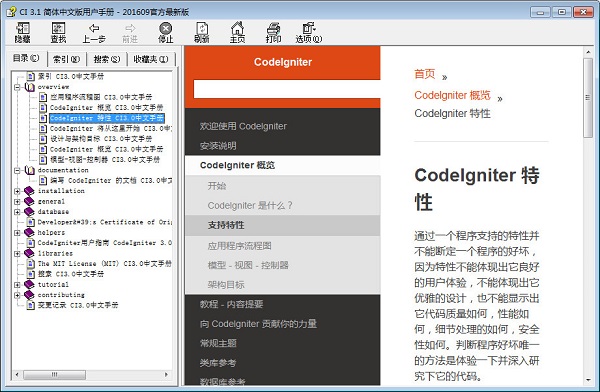The height and width of the screenshot is (392, 600).
Task: Click the 首页 breadcrumb link
Action: pyautogui.click(x=425, y=74)
